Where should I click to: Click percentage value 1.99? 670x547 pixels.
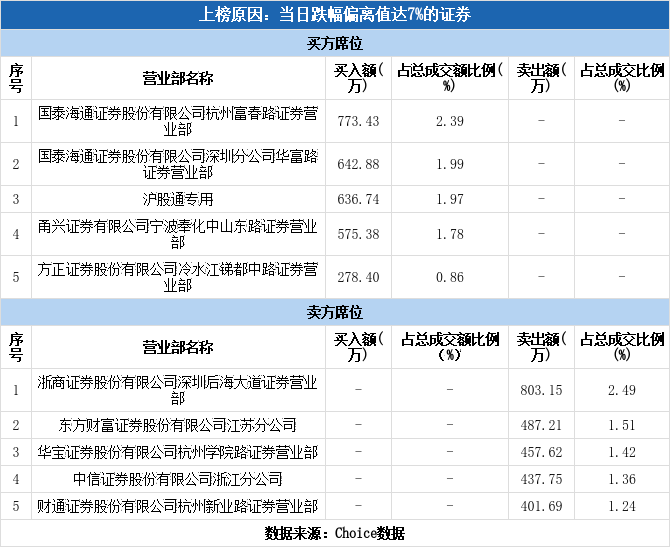click(450, 164)
